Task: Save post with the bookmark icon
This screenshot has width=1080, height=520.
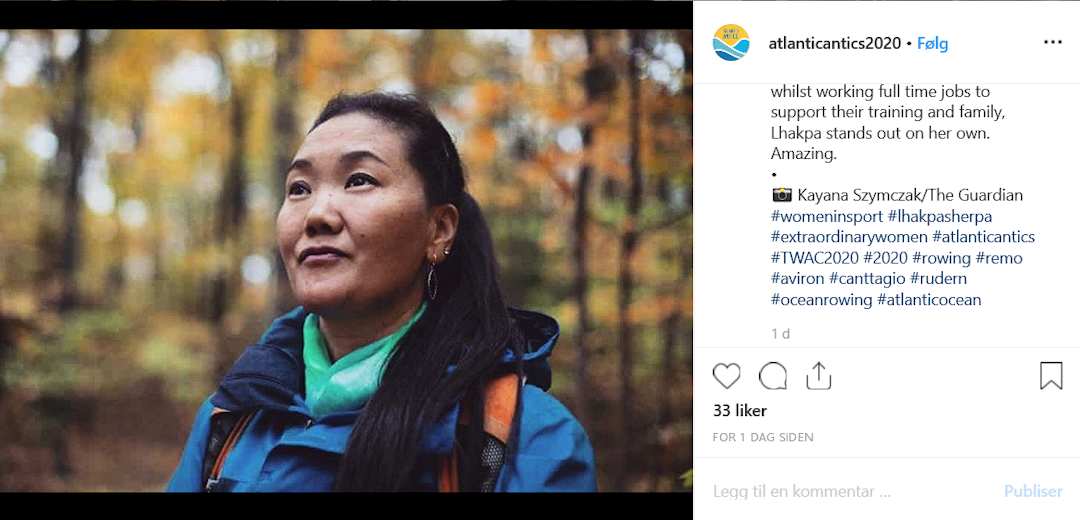Action: [1051, 376]
